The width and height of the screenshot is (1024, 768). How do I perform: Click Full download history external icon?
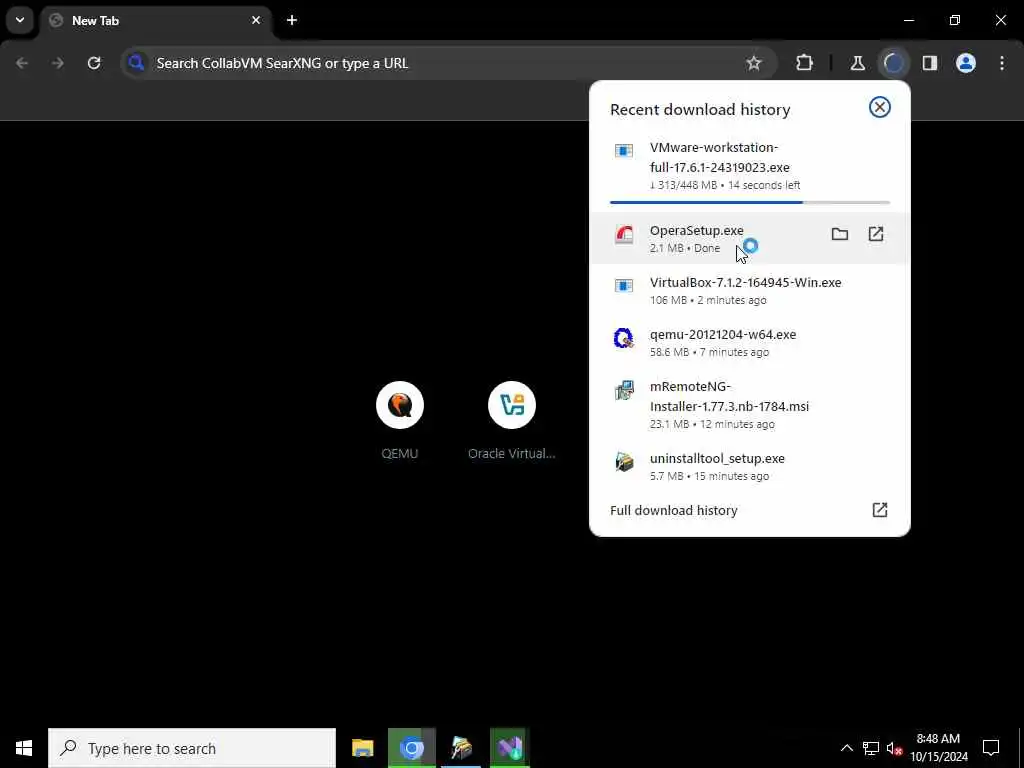pos(880,510)
